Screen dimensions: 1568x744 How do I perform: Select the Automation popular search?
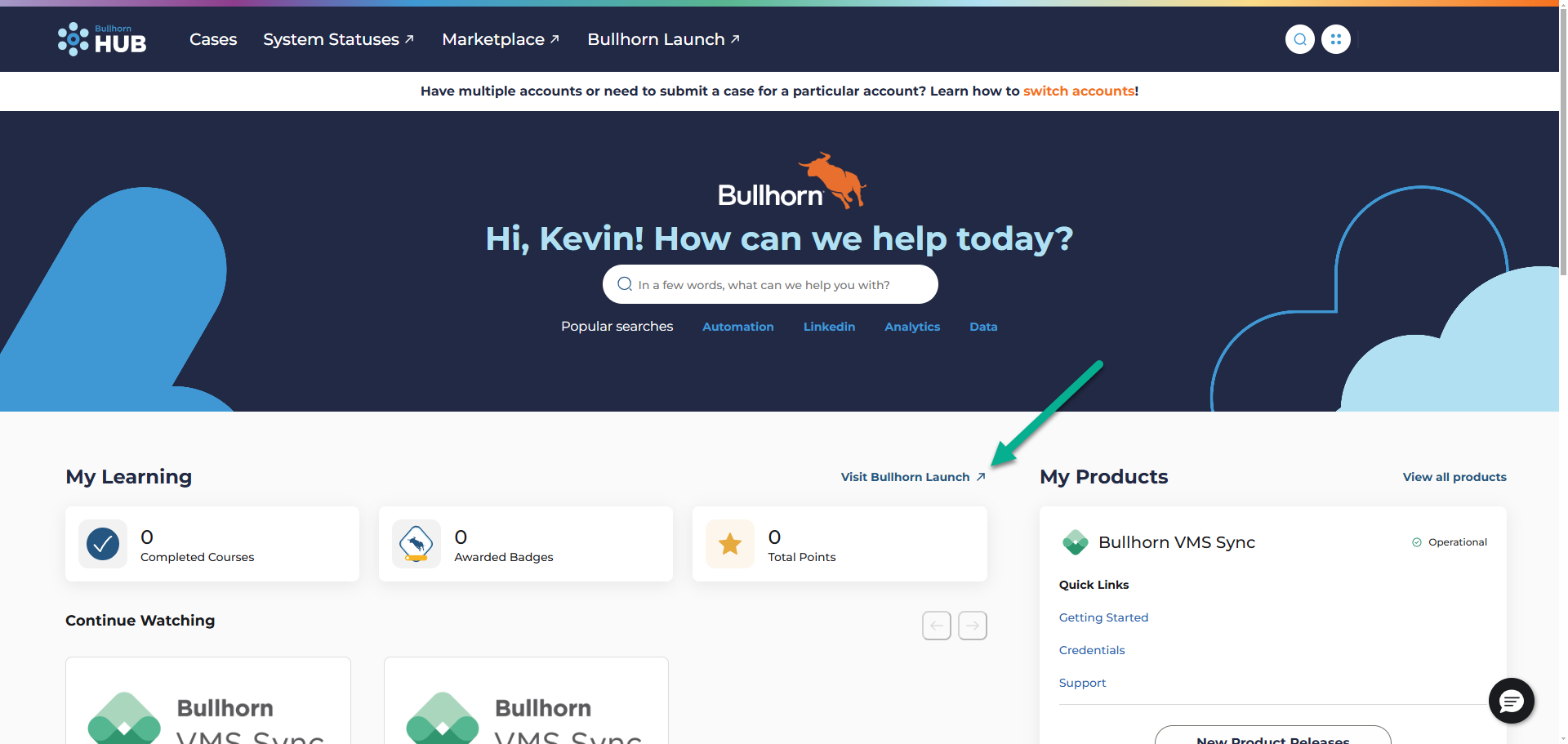pyautogui.click(x=738, y=327)
